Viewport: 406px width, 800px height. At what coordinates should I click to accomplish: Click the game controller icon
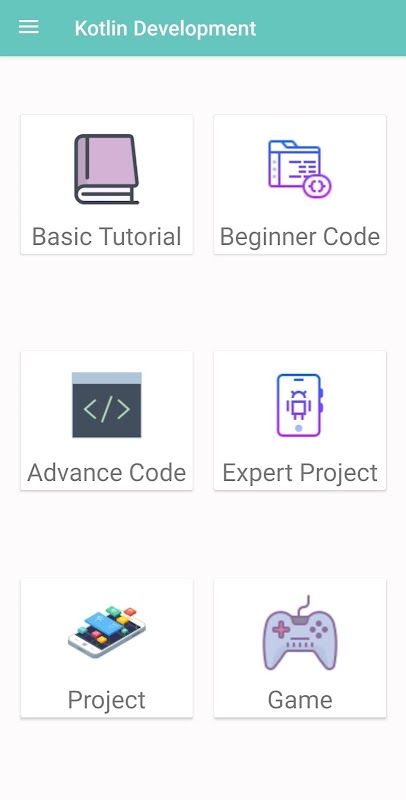(x=300, y=633)
